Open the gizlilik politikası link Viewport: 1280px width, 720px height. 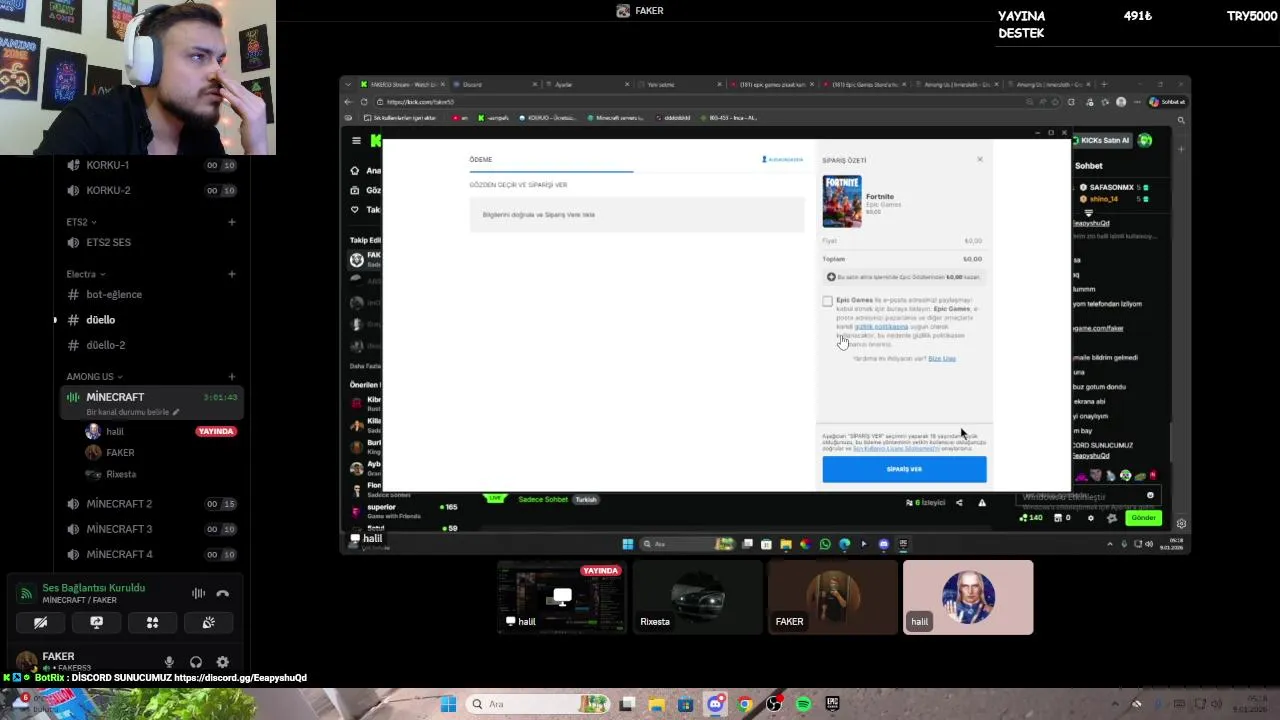[x=881, y=326]
